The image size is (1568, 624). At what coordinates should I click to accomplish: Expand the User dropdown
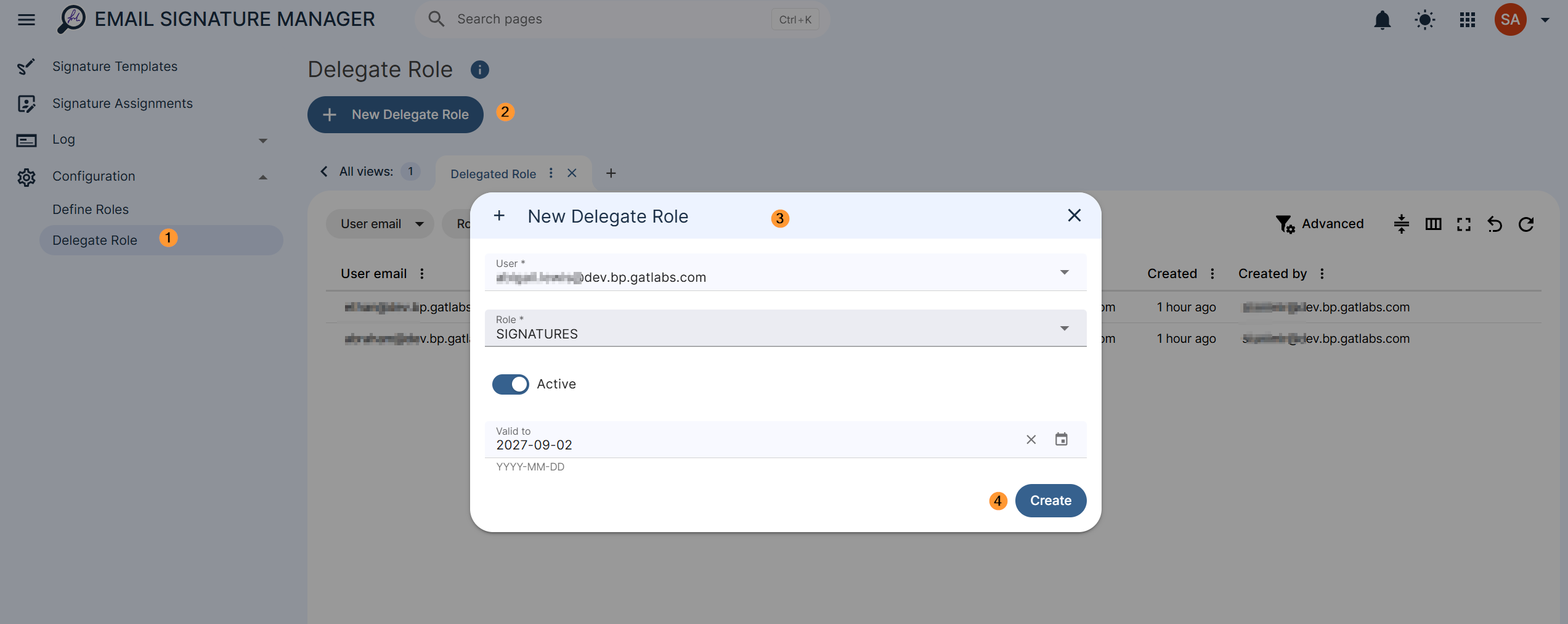(1064, 272)
